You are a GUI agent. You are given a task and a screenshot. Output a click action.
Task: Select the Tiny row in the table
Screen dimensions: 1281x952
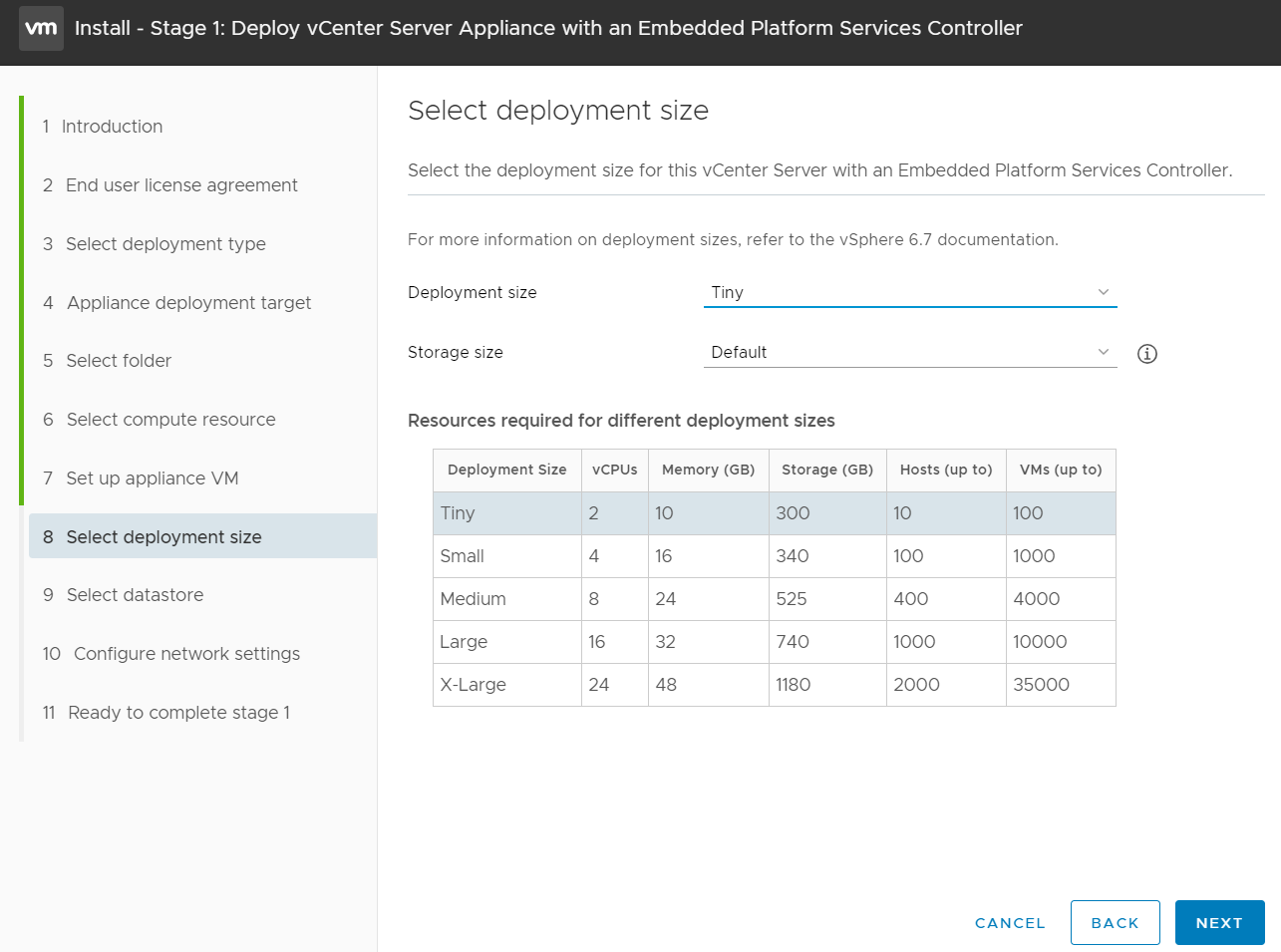point(774,513)
